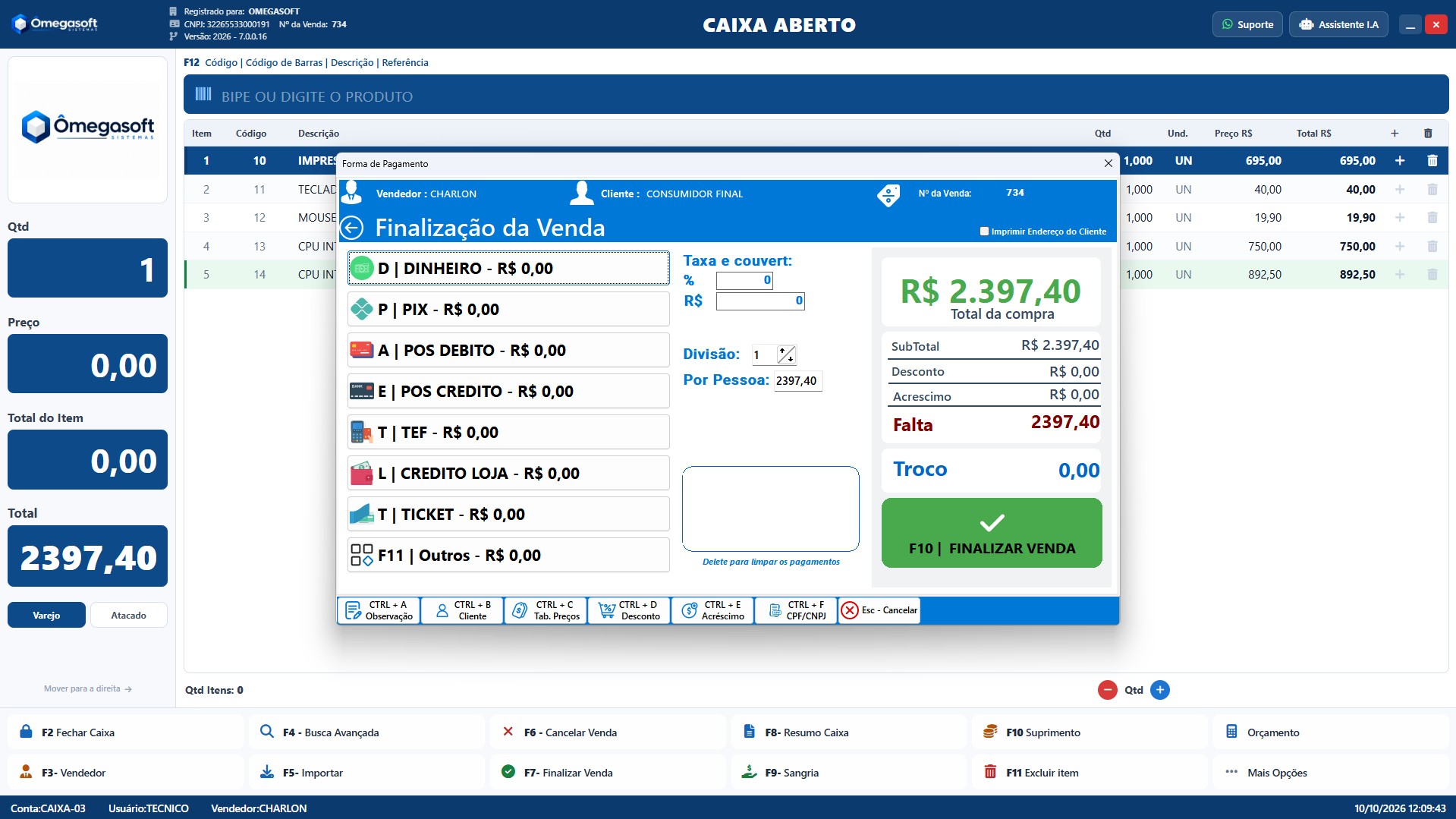
Task: Click the back arrow beside Finalização da Venda
Action: coord(351,228)
